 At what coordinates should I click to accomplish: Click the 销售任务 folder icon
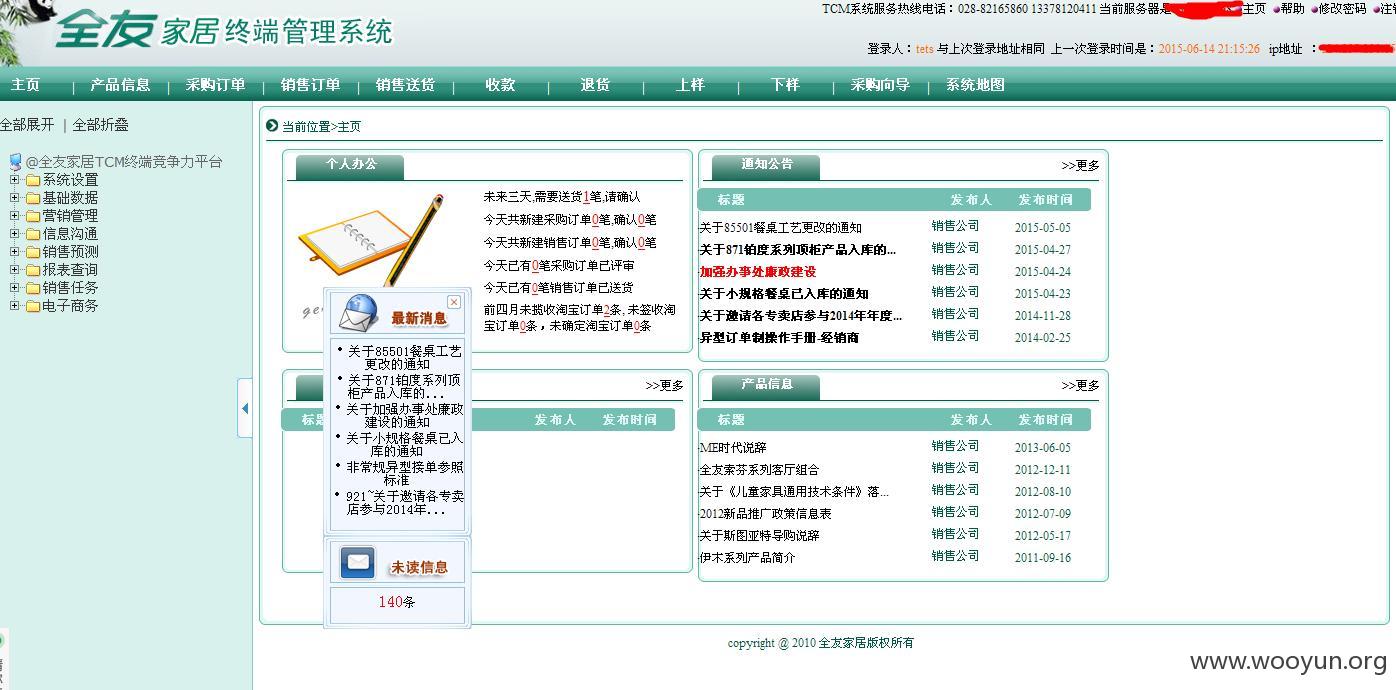[33, 289]
